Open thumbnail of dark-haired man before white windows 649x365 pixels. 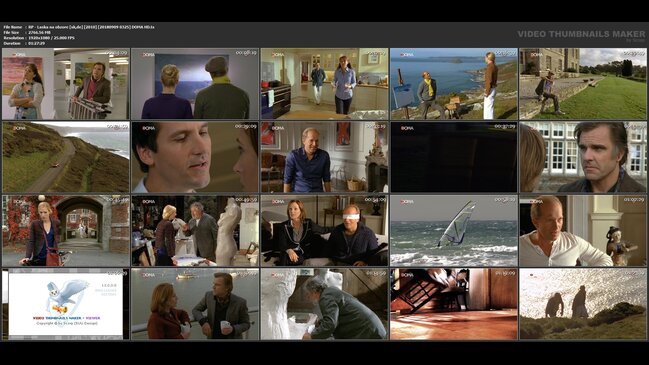pyautogui.click(x=583, y=157)
